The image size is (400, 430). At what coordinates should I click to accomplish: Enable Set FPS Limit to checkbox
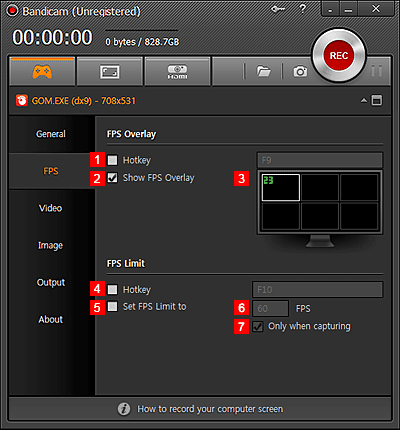point(112,306)
